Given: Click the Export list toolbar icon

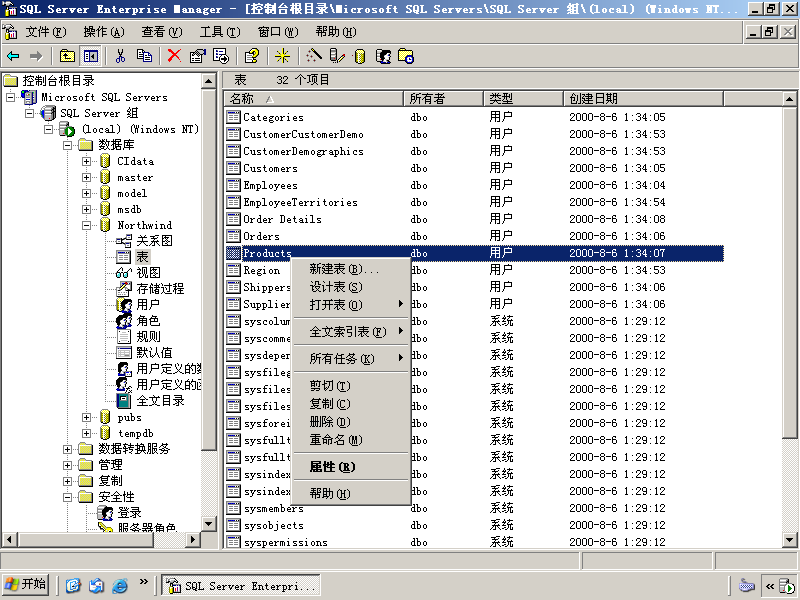Looking at the screenshot, I should coord(221,56).
